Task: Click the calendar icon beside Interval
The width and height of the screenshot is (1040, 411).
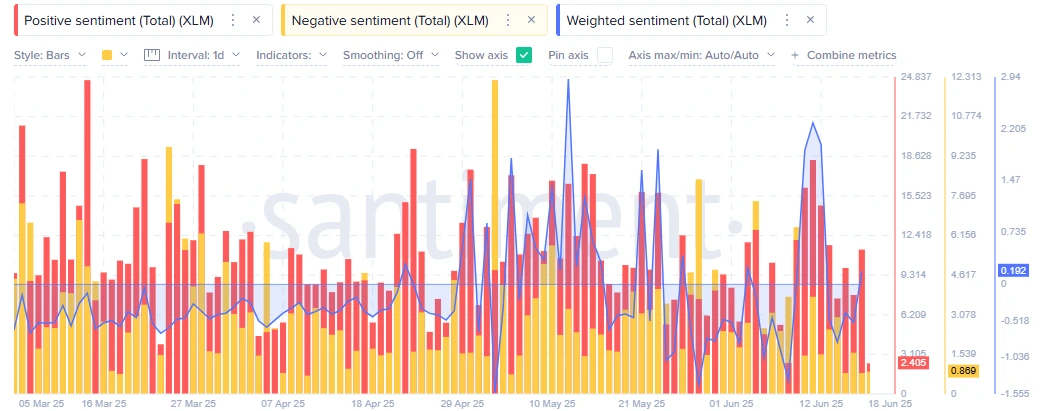Action: point(153,55)
